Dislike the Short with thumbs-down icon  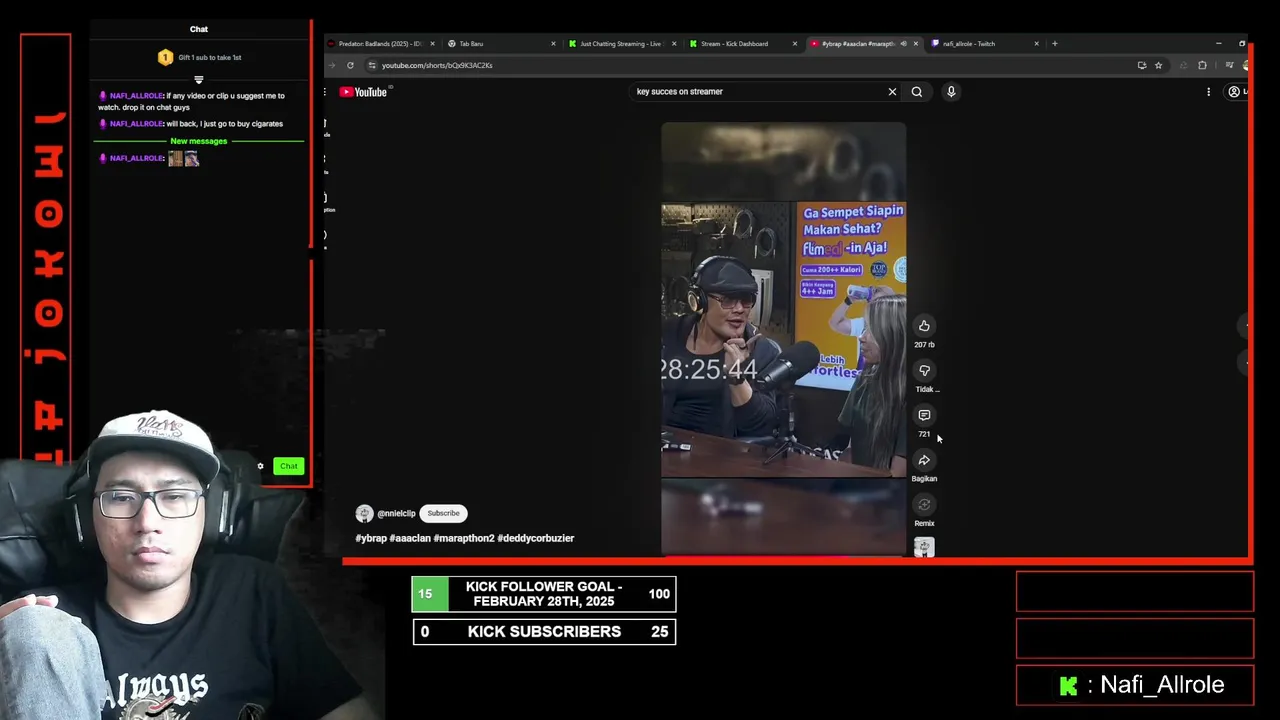click(924, 371)
